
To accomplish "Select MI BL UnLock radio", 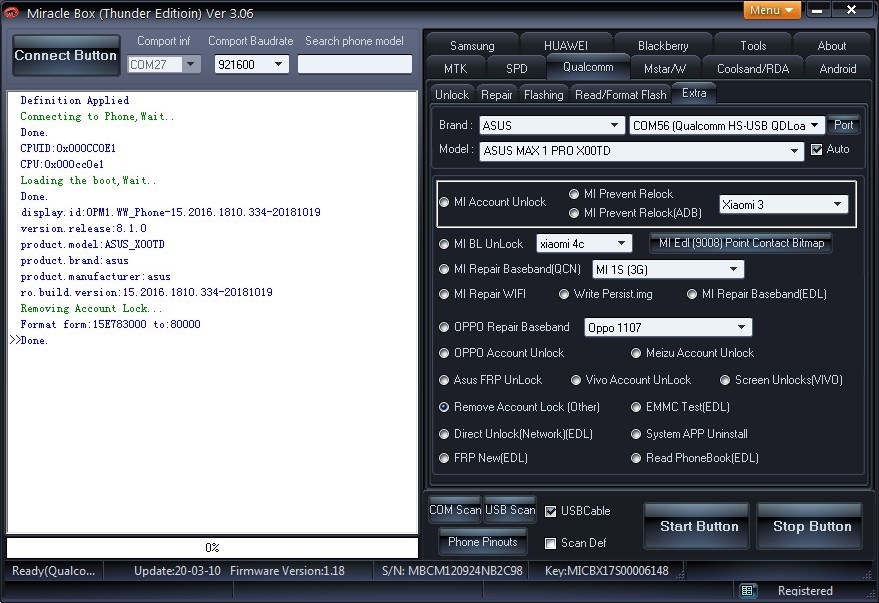I will (444, 244).
